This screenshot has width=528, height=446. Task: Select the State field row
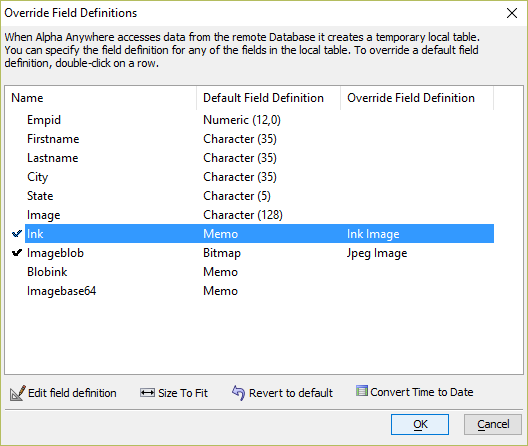click(259, 196)
